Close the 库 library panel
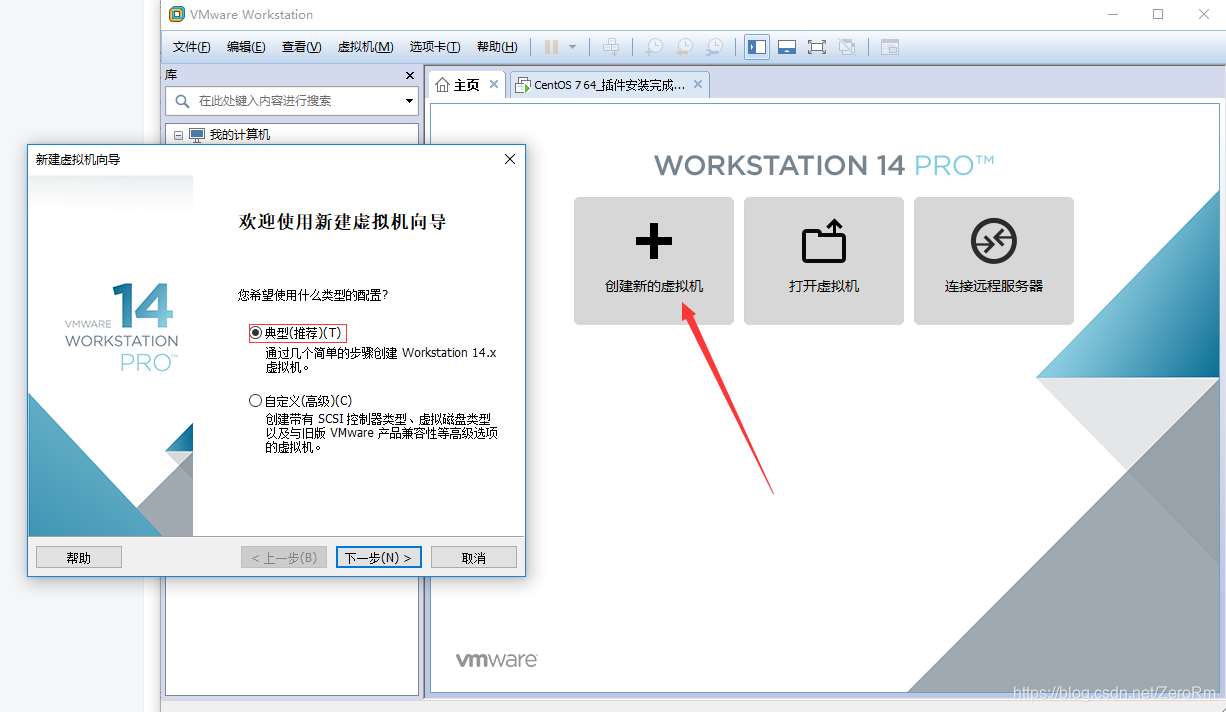Screen dimensions: 1226x712 pos(410,76)
